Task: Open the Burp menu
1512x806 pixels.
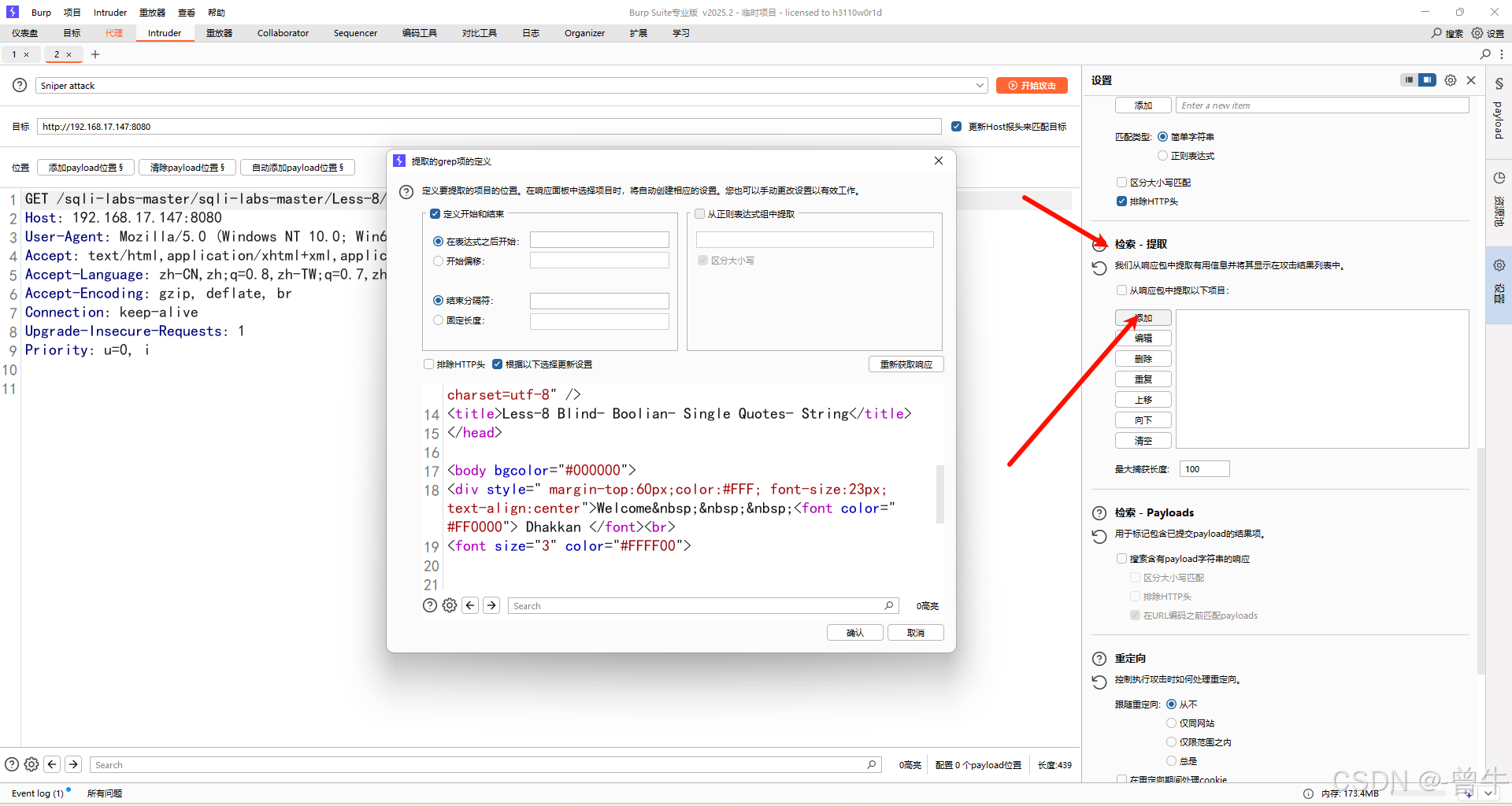Action: tap(41, 13)
